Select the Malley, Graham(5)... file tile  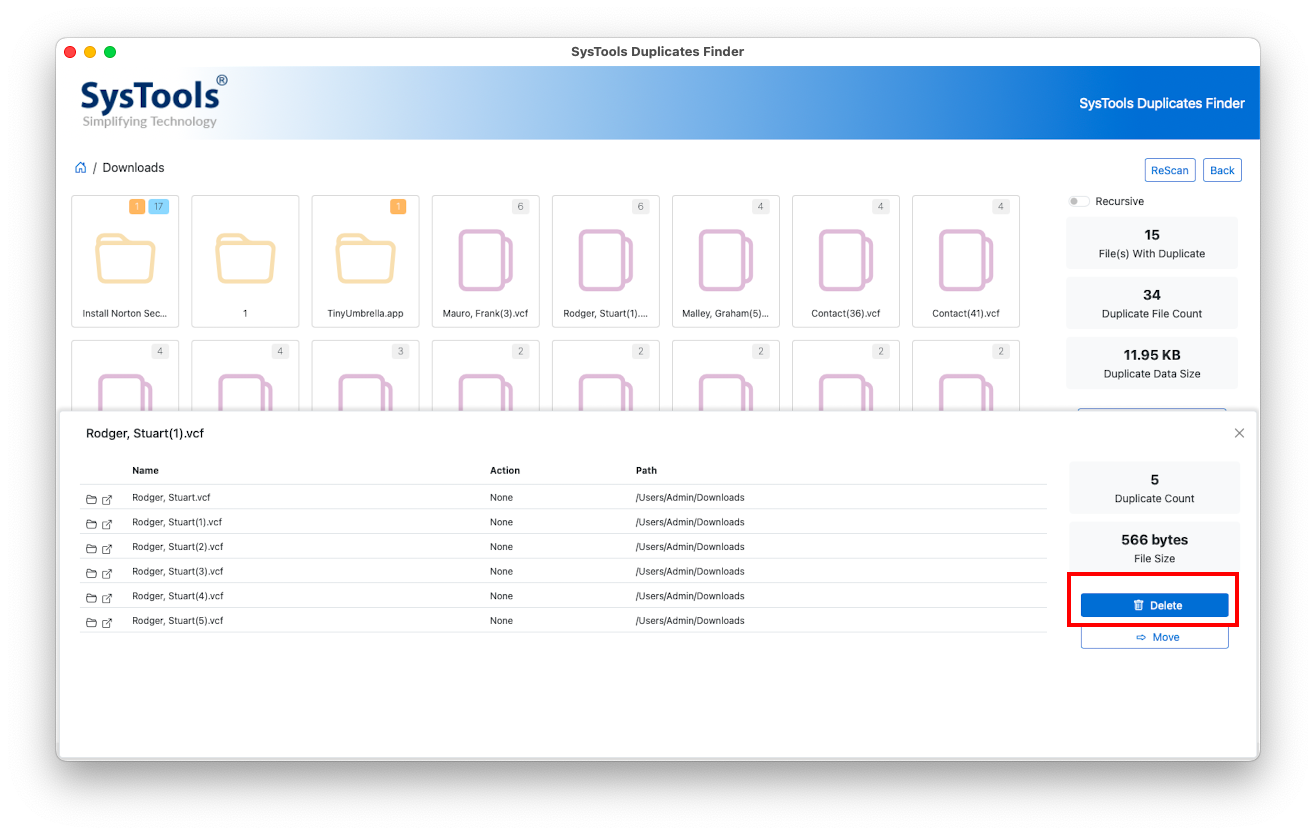point(725,261)
